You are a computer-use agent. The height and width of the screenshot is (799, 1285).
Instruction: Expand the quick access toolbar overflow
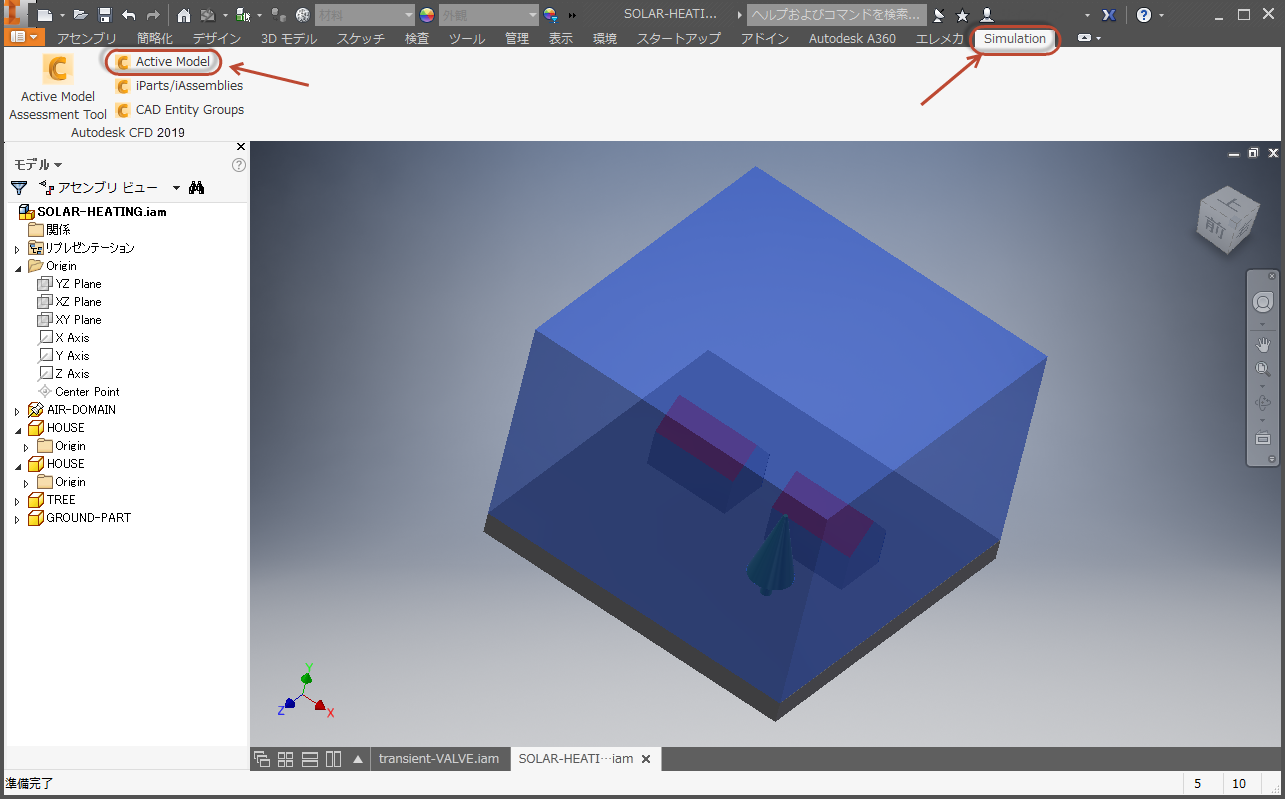pyautogui.click(x=572, y=15)
